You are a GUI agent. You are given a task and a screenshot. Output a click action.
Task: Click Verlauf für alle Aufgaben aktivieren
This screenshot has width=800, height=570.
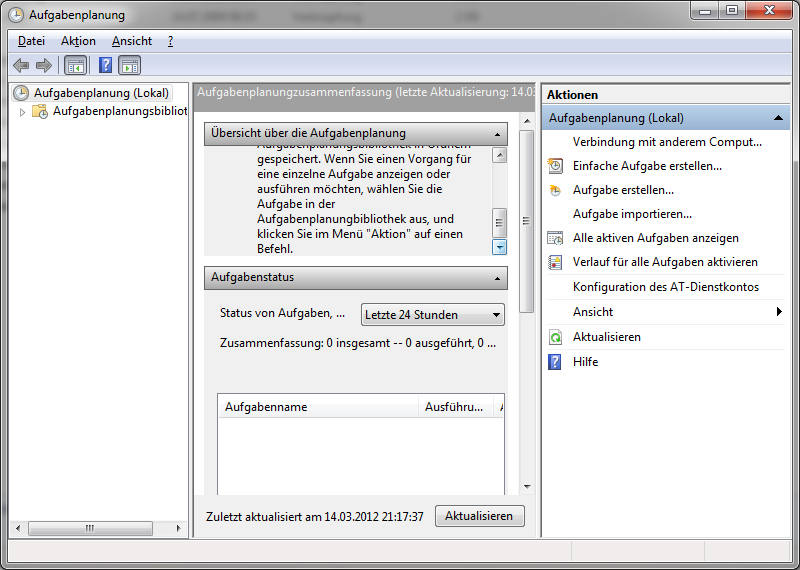coord(665,262)
